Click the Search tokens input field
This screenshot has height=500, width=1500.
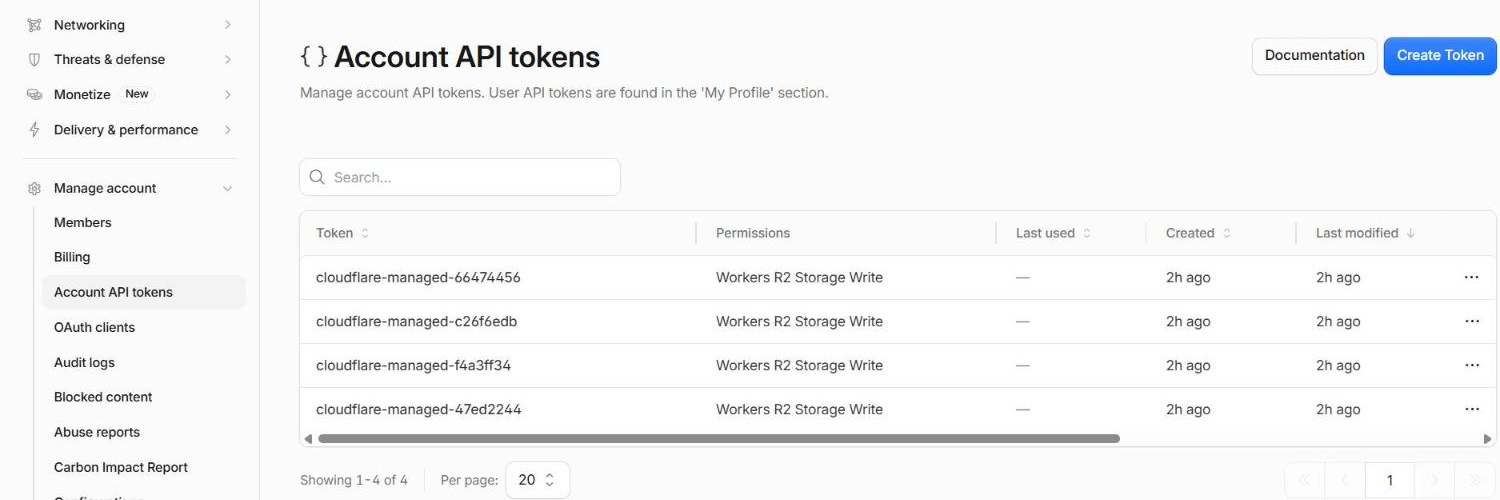click(x=460, y=177)
